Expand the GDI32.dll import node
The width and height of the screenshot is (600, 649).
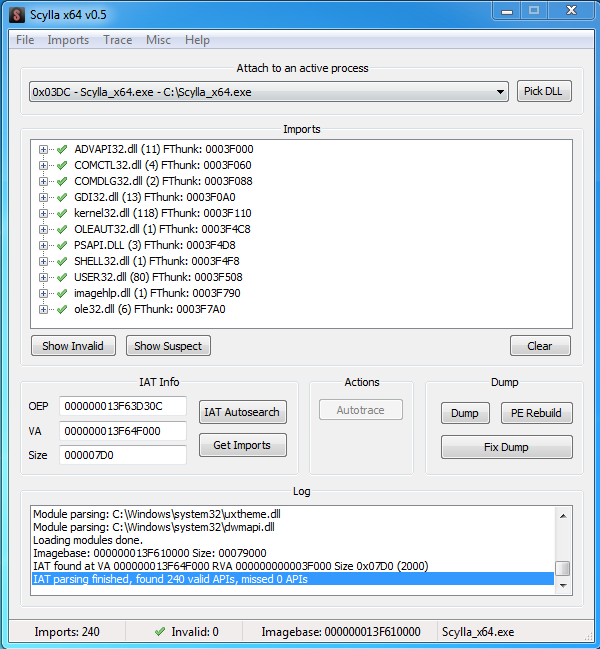point(43,197)
